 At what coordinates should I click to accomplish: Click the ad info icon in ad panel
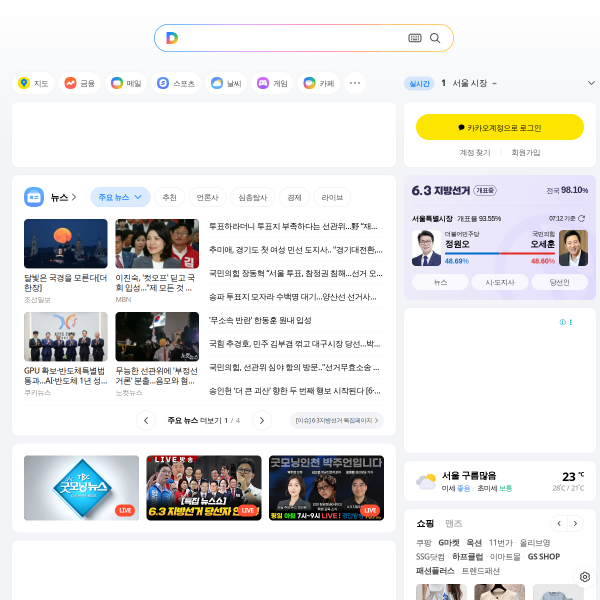[562, 322]
